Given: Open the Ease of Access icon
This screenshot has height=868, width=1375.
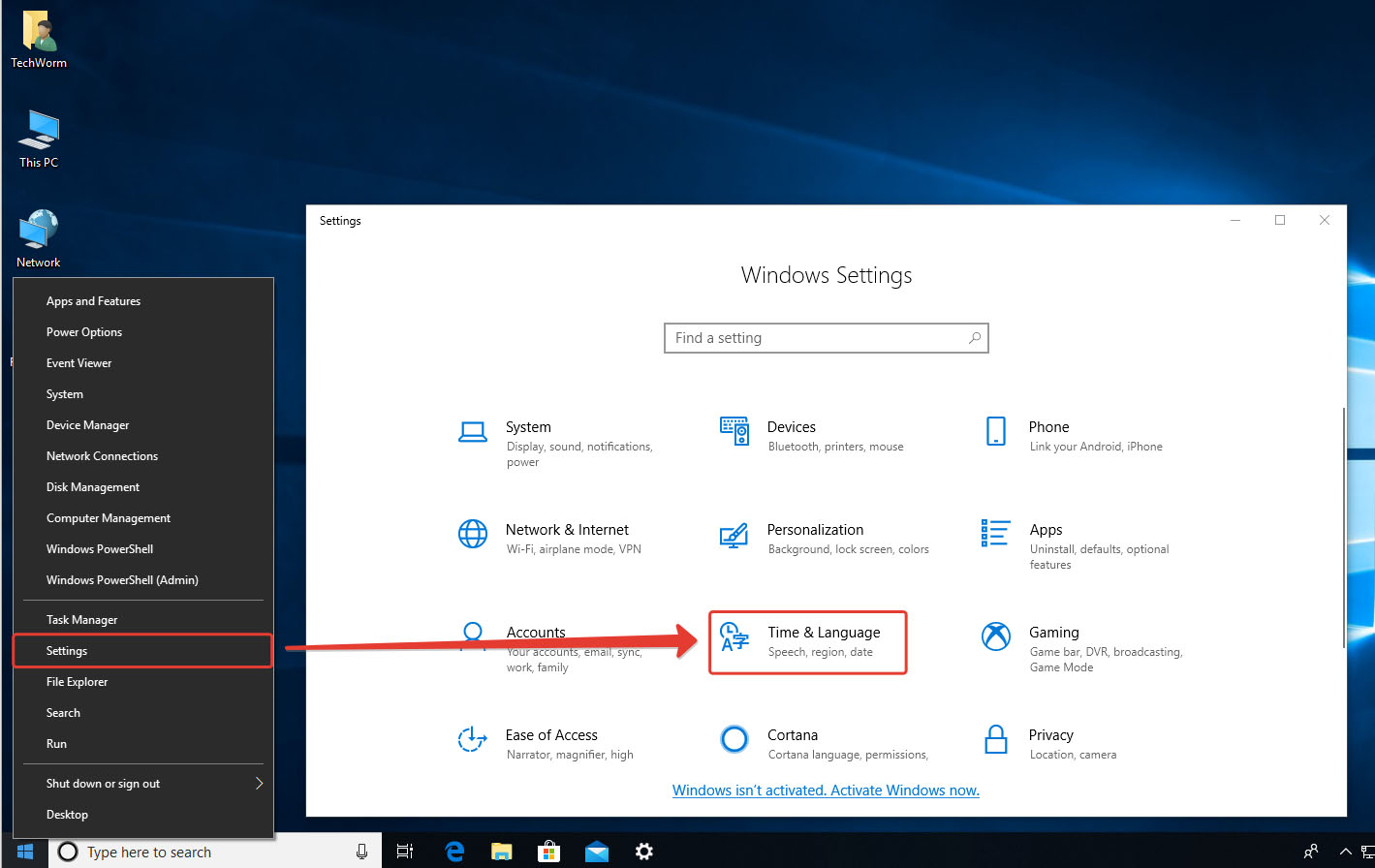Looking at the screenshot, I should coord(472,739).
